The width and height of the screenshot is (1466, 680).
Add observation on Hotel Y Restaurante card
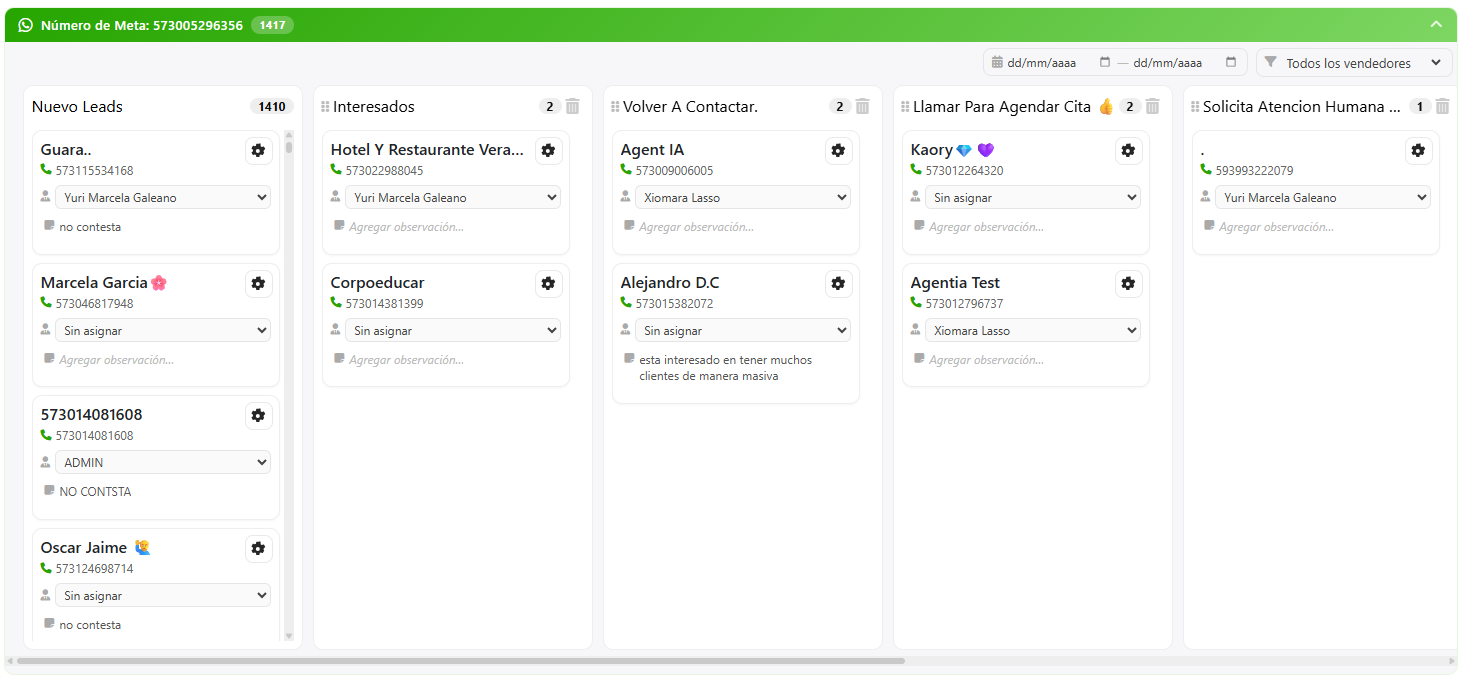(406, 227)
